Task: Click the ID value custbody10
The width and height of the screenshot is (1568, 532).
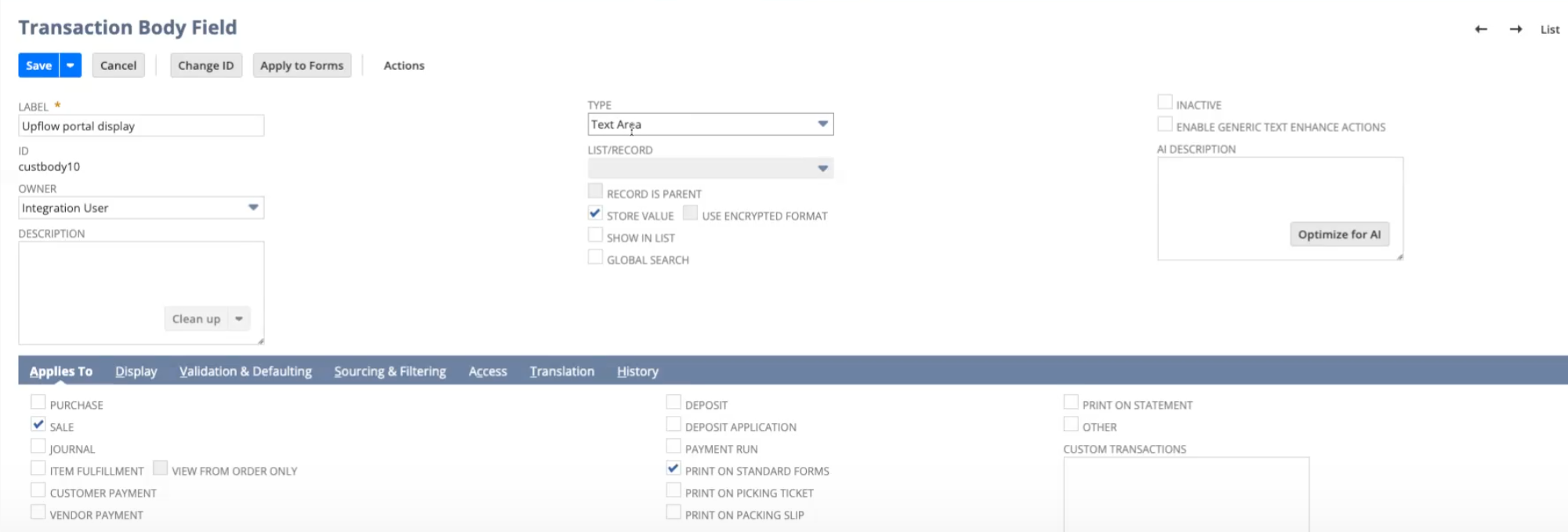Action: pyautogui.click(x=49, y=166)
